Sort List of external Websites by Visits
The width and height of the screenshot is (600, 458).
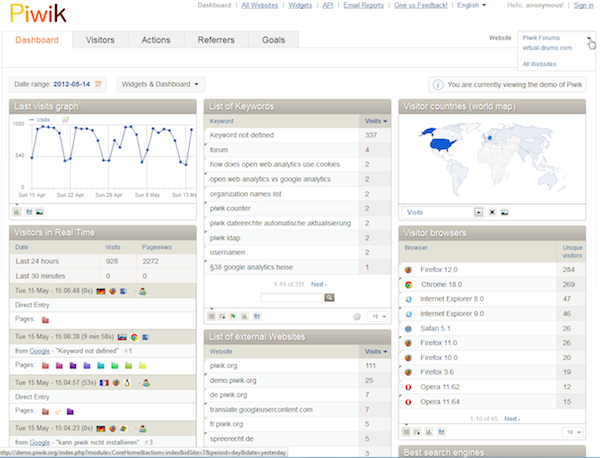(375, 351)
